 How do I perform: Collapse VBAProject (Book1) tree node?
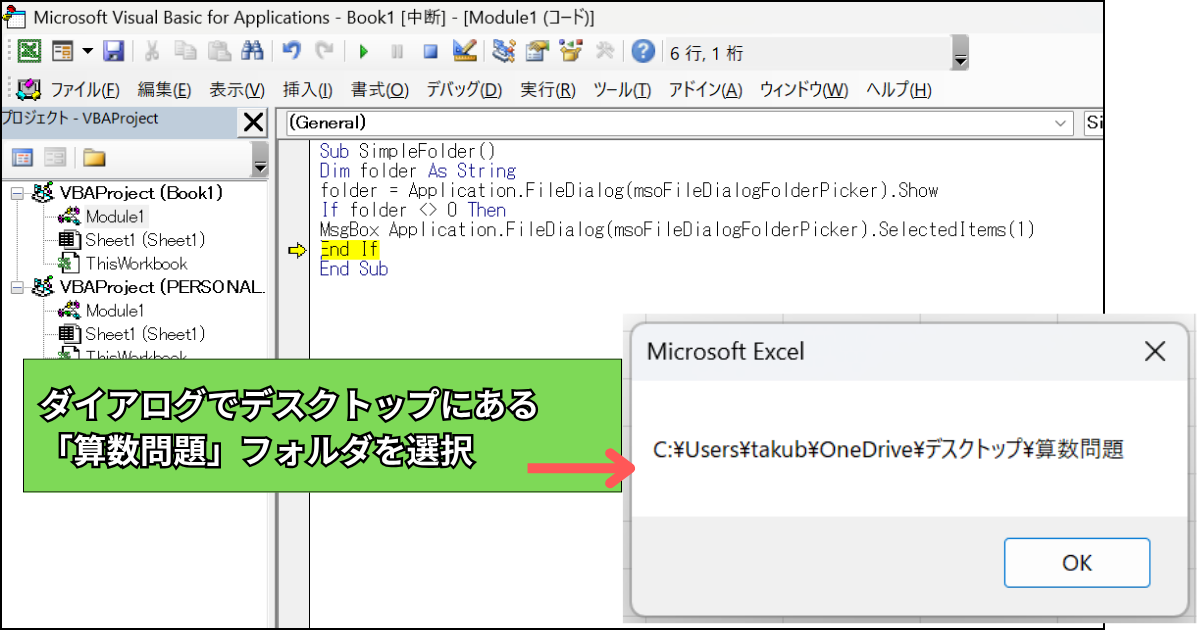17,192
